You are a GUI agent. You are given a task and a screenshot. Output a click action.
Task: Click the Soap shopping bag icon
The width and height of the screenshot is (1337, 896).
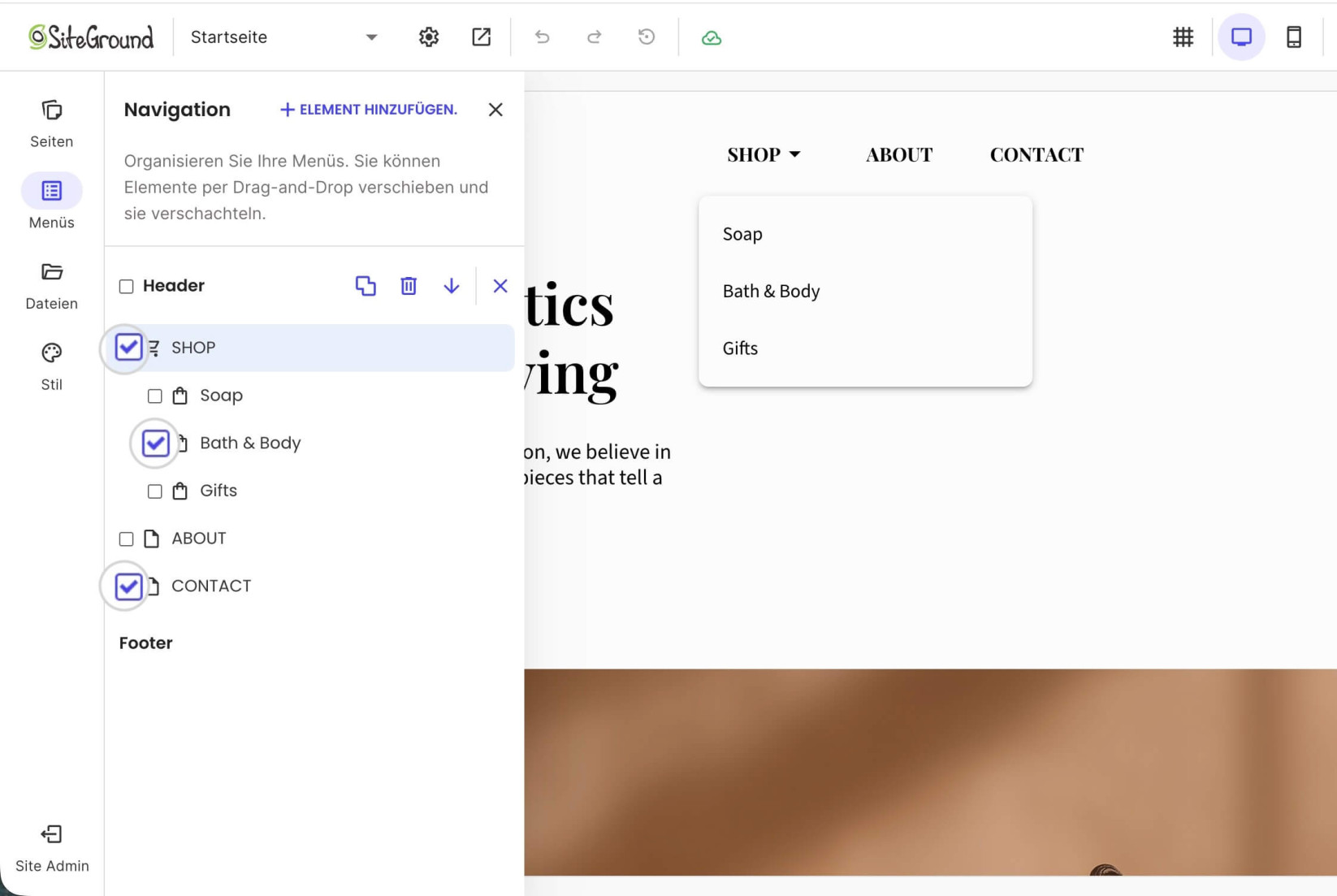(180, 396)
